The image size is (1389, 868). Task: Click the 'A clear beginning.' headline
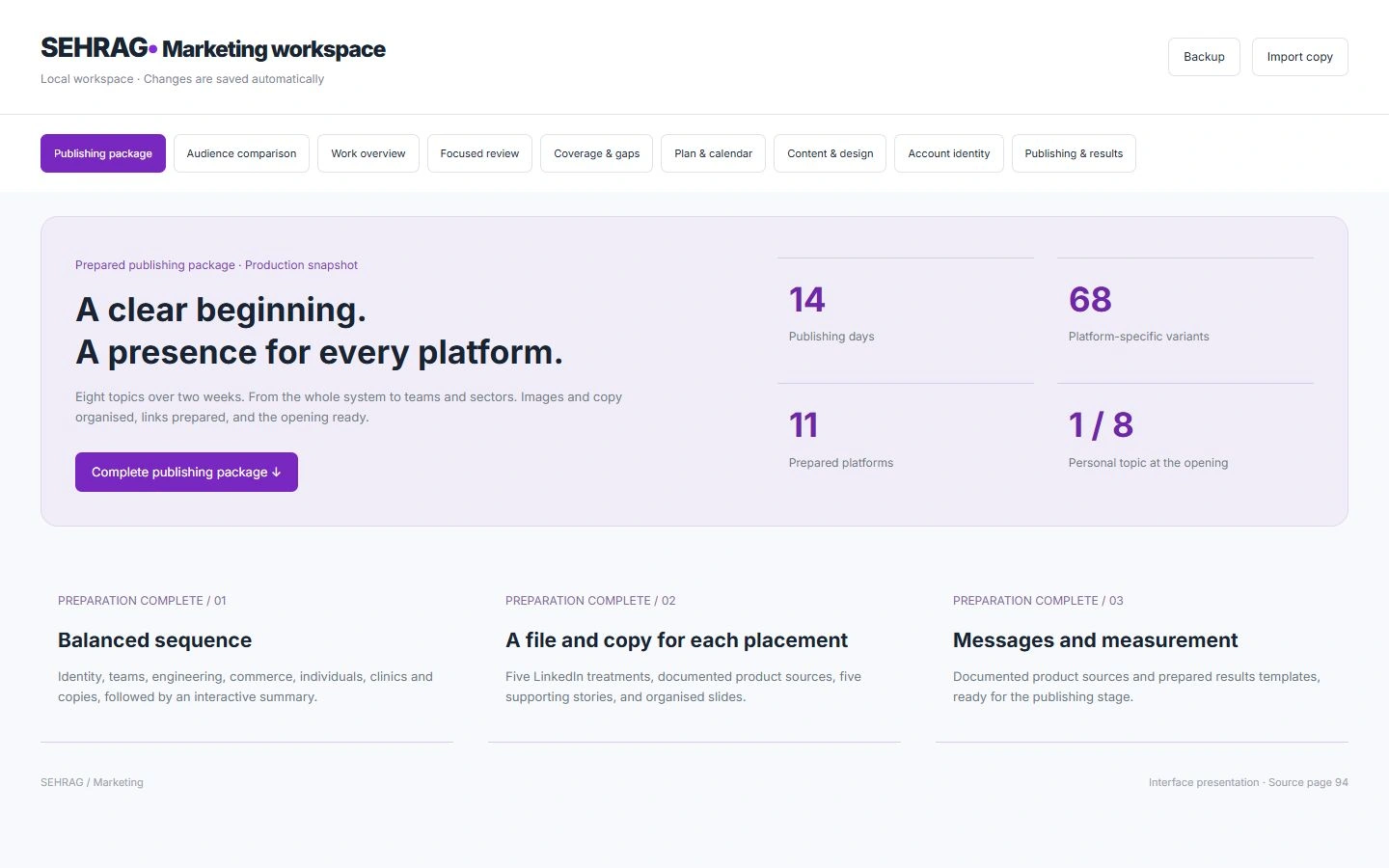click(221, 310)
